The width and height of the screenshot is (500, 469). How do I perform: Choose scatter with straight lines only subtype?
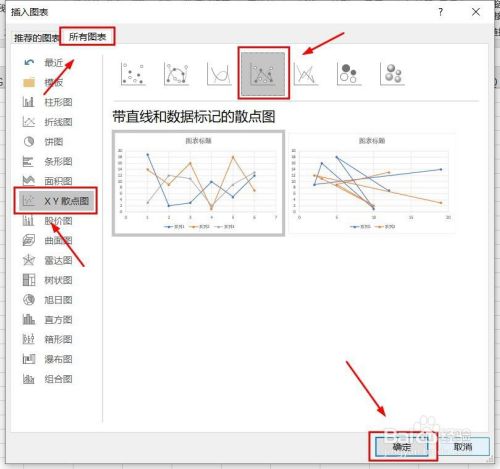tap(306, 73)
